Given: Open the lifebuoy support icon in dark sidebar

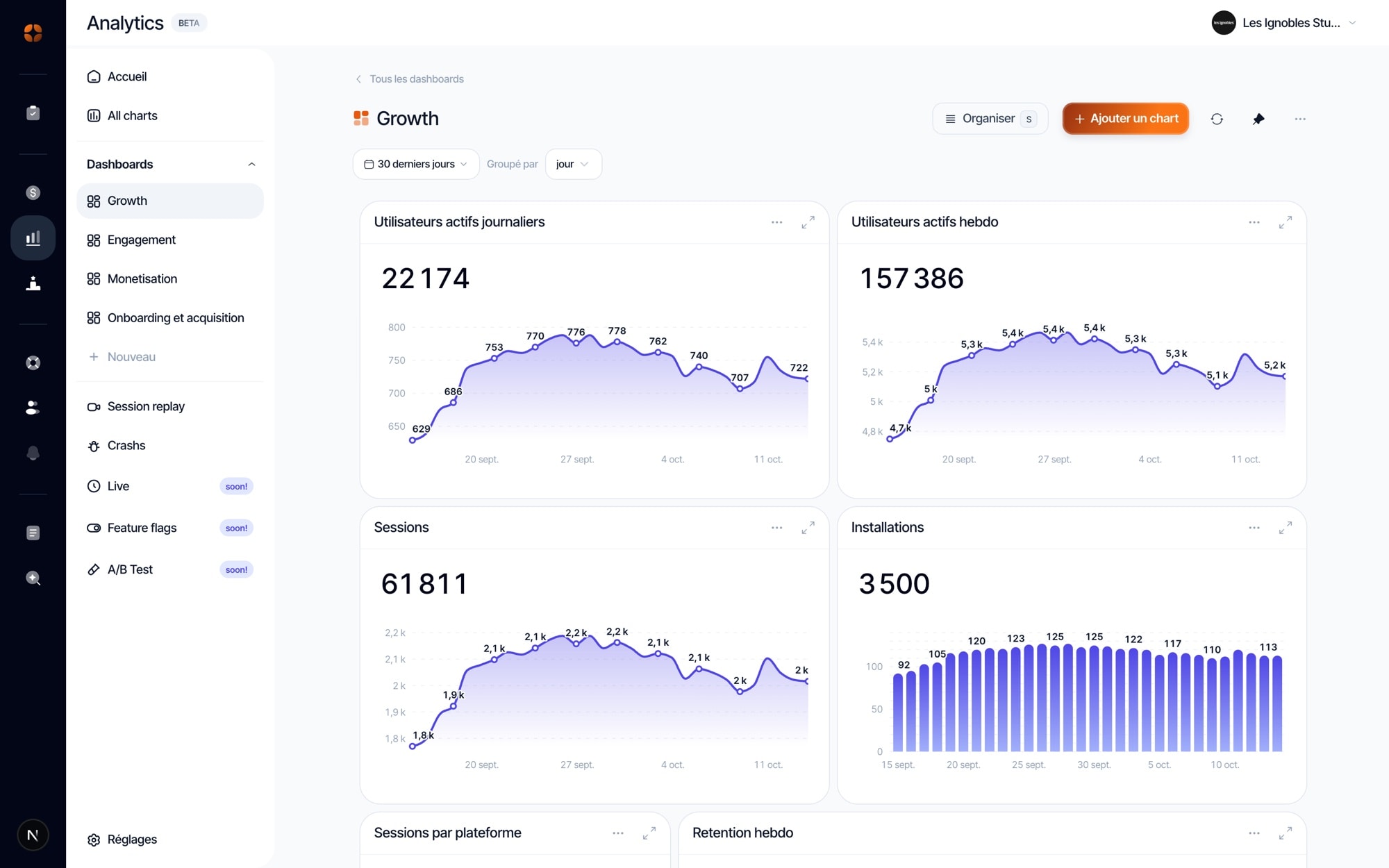Looking at the screenshot, I should tap(33, 362).
